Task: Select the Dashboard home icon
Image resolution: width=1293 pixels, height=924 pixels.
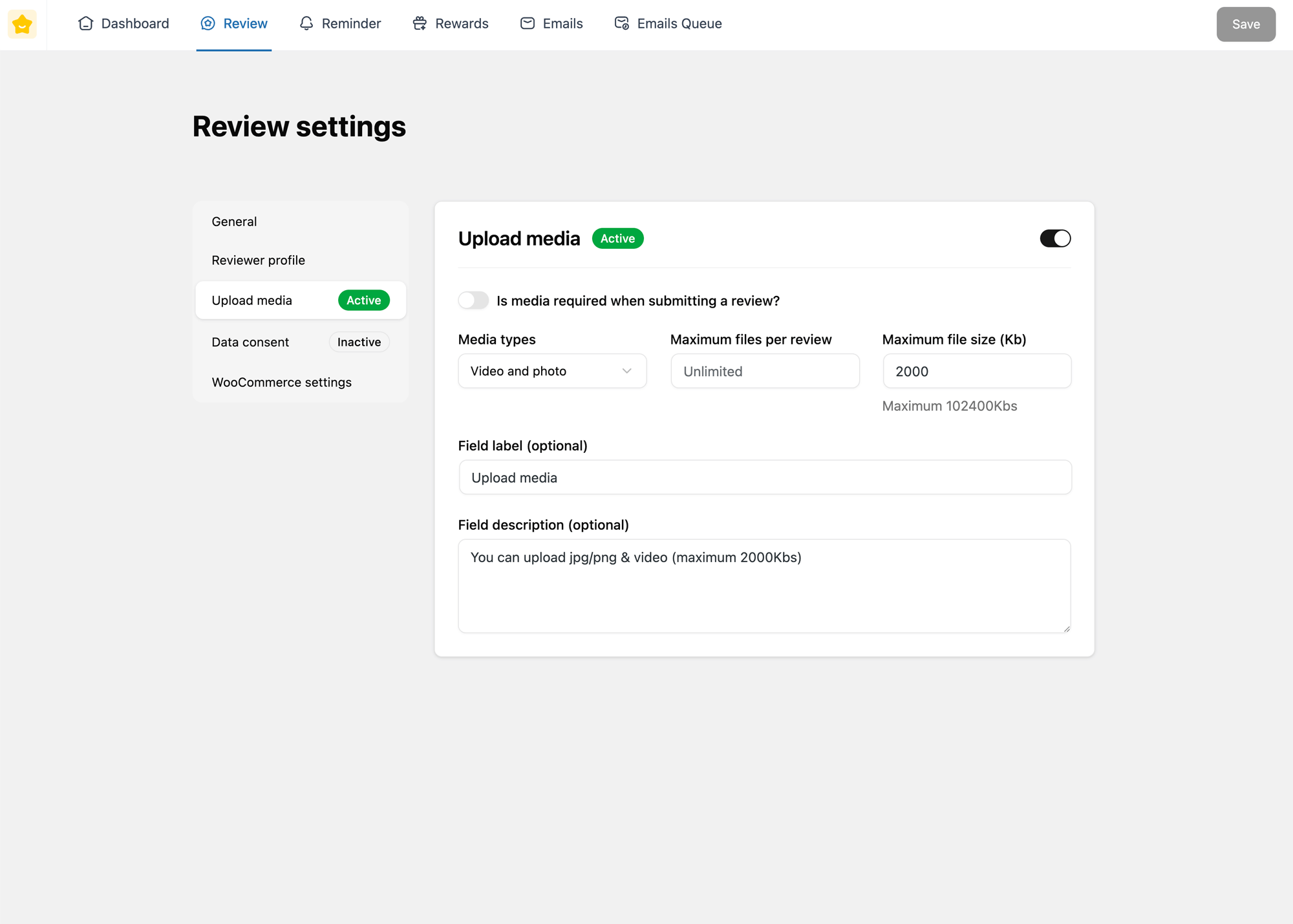Action: [86, 23]
